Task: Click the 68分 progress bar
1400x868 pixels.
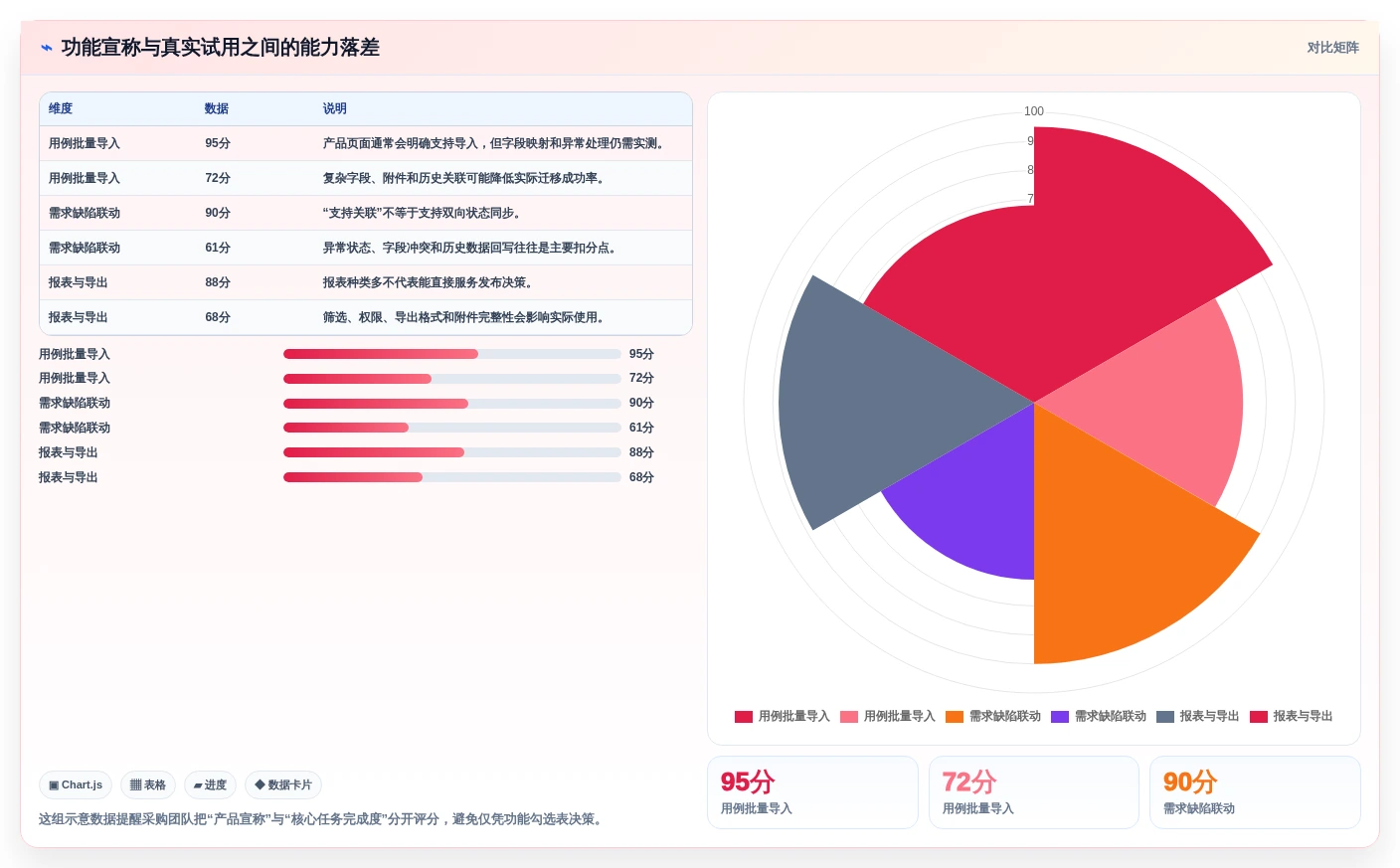Action: [452, 477]
